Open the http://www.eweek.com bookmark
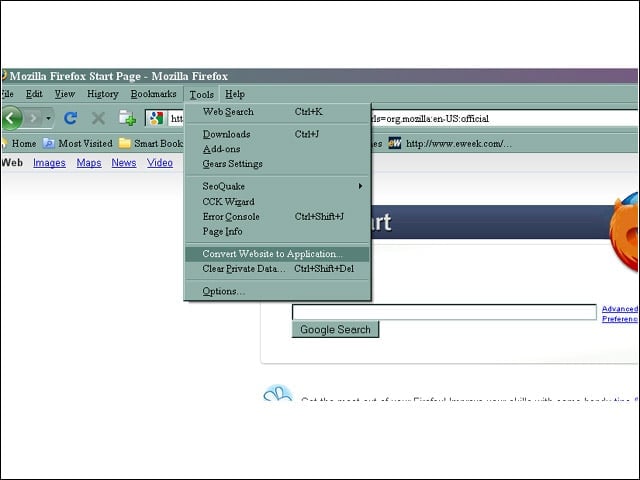The height and width of the screenshot is (480, 640). 459,144
